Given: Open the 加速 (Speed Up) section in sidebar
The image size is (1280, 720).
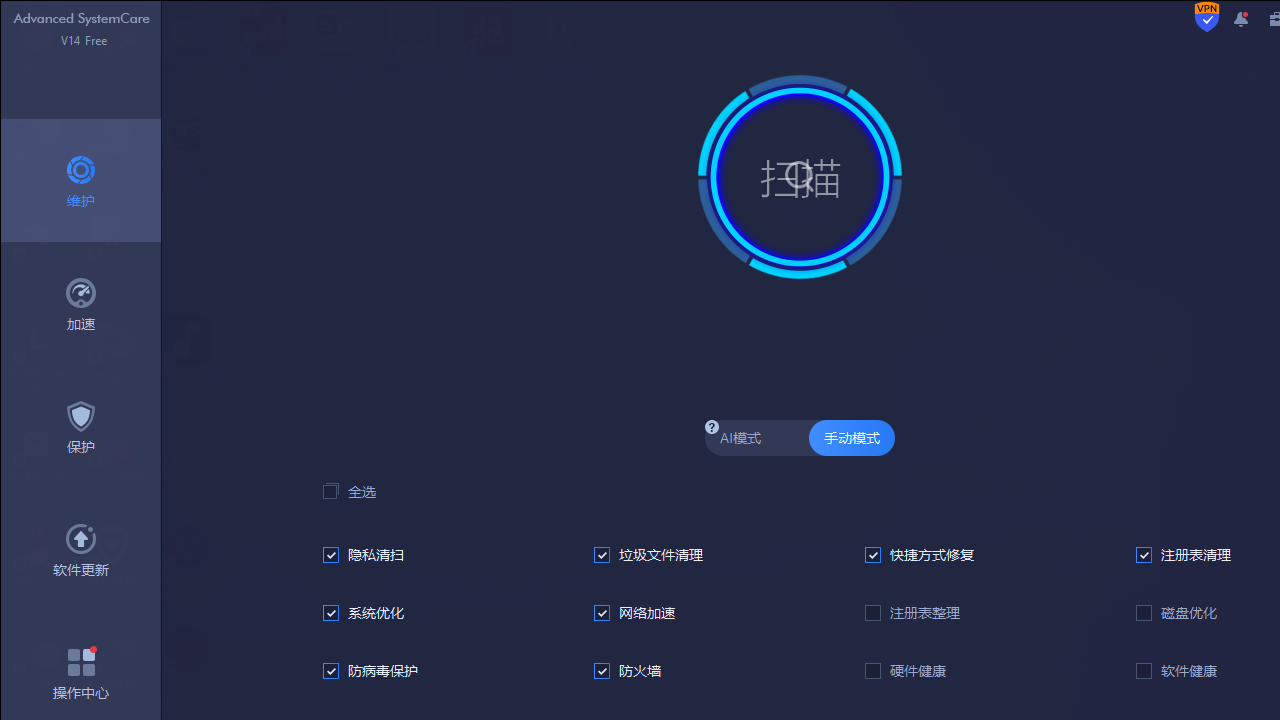Looking at the screenshot, I should pyautogui.click(x=80, y=305).
